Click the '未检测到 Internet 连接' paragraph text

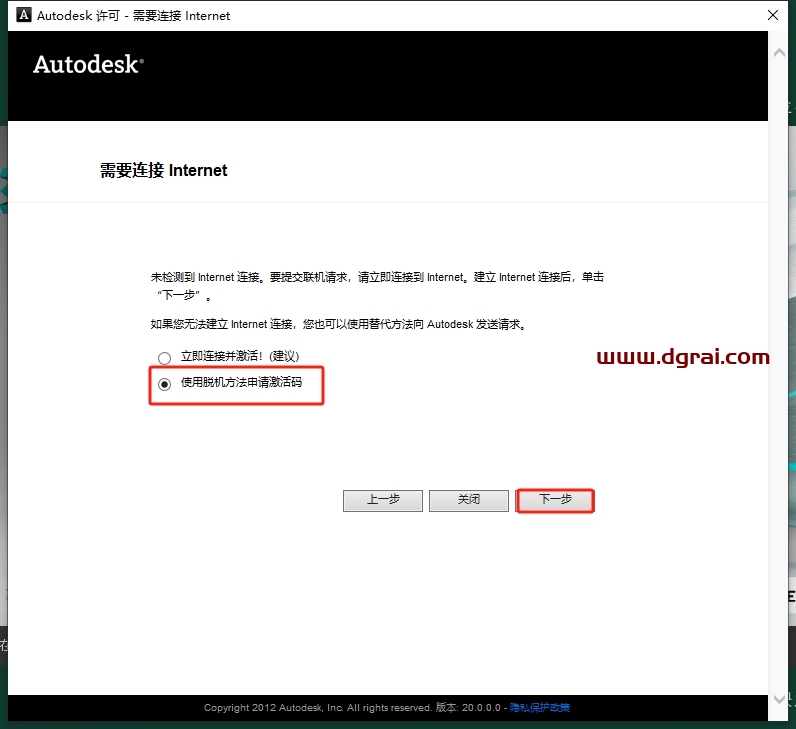coord(377,286)
